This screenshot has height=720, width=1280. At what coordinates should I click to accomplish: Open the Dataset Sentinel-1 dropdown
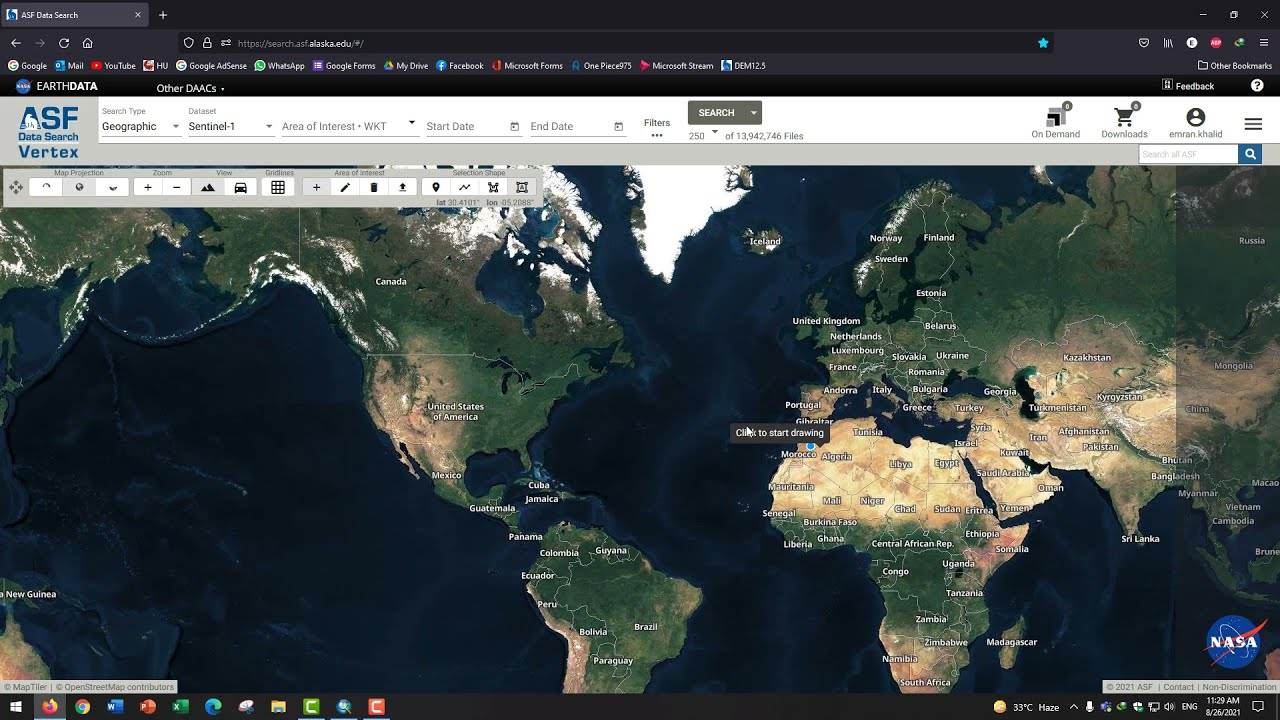click(231, 126)
